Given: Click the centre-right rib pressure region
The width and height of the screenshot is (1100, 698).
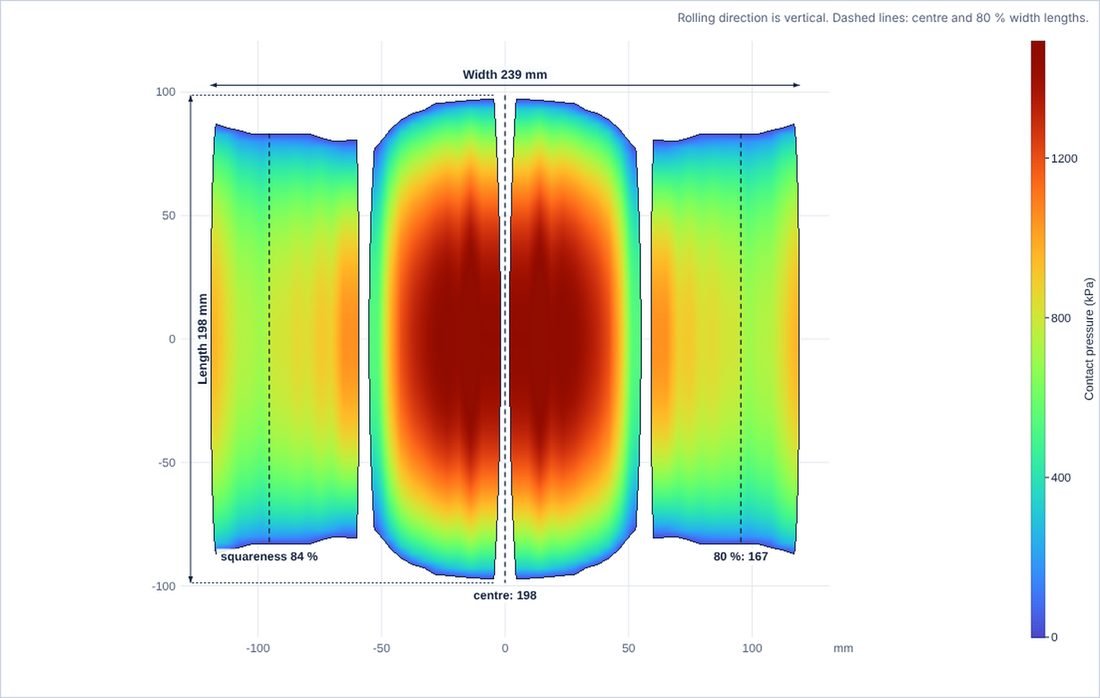Looking at the screenshot, I should click(x=575, y=339).
